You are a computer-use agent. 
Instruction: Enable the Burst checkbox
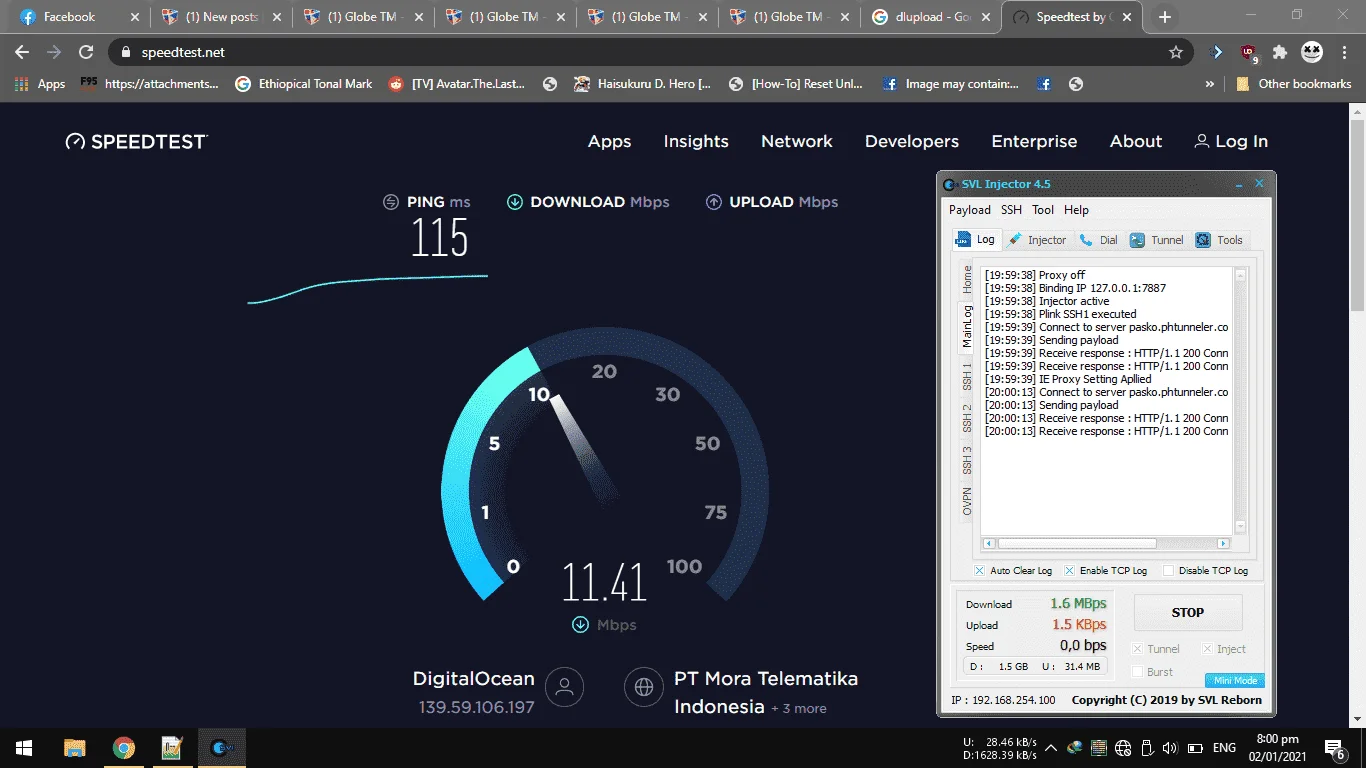tap(1137, 672)
